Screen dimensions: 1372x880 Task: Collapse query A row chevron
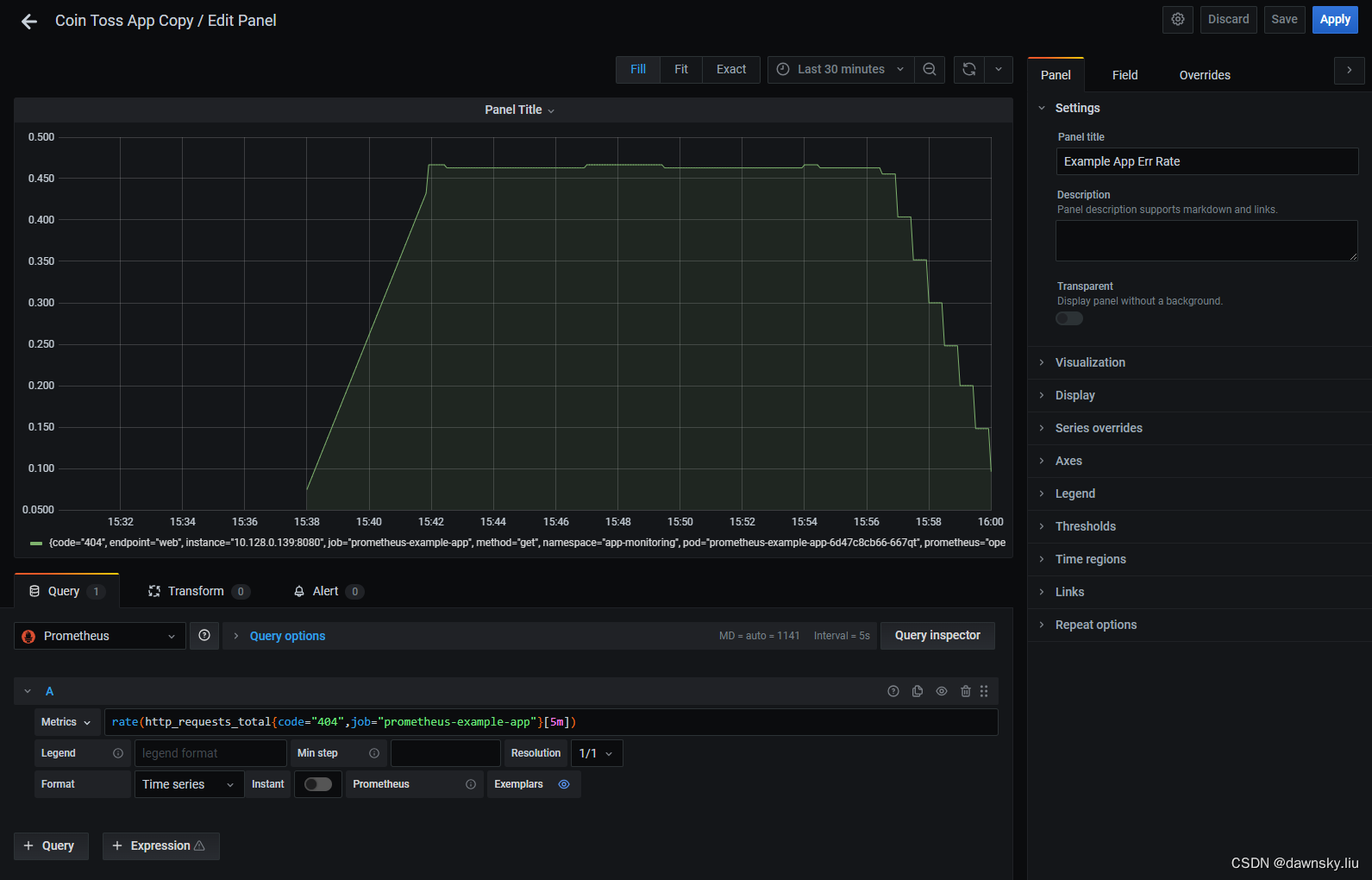[28, 691]
